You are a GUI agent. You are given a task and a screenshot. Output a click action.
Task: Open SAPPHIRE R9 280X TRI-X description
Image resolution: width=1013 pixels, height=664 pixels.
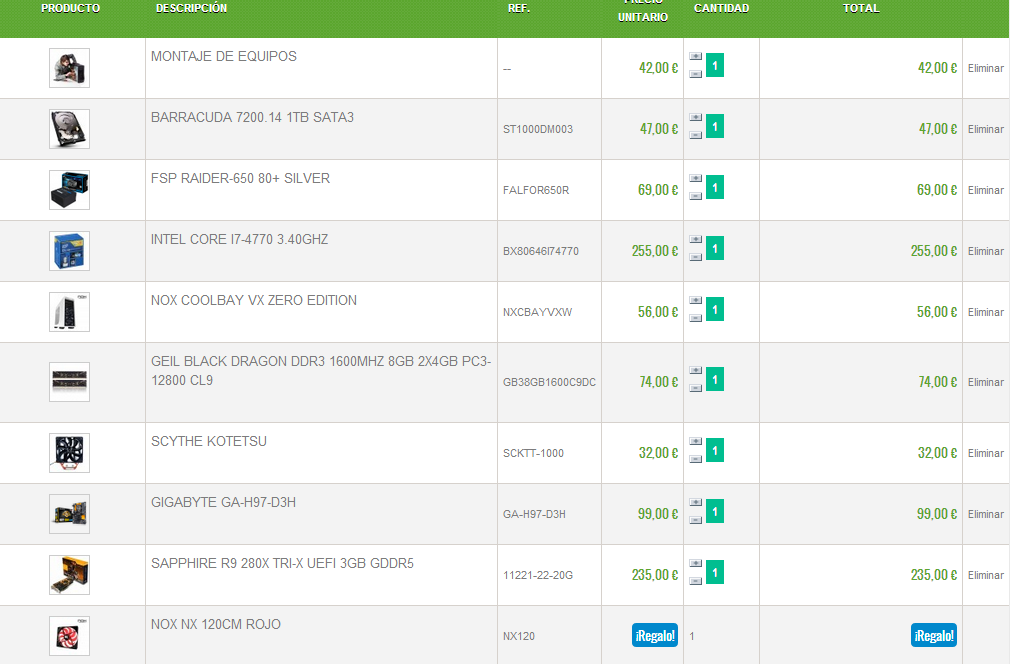tap(282, 564)
